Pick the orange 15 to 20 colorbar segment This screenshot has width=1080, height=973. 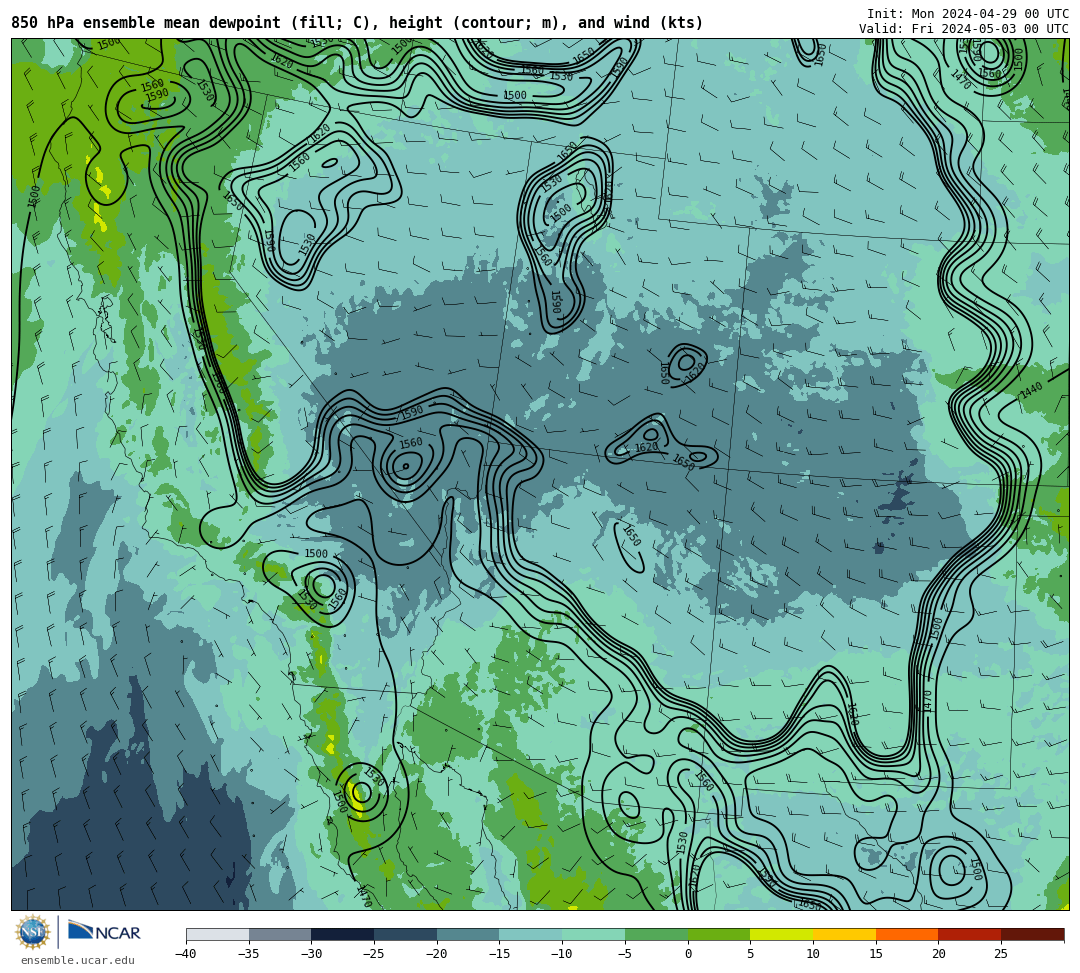(907, 934)
